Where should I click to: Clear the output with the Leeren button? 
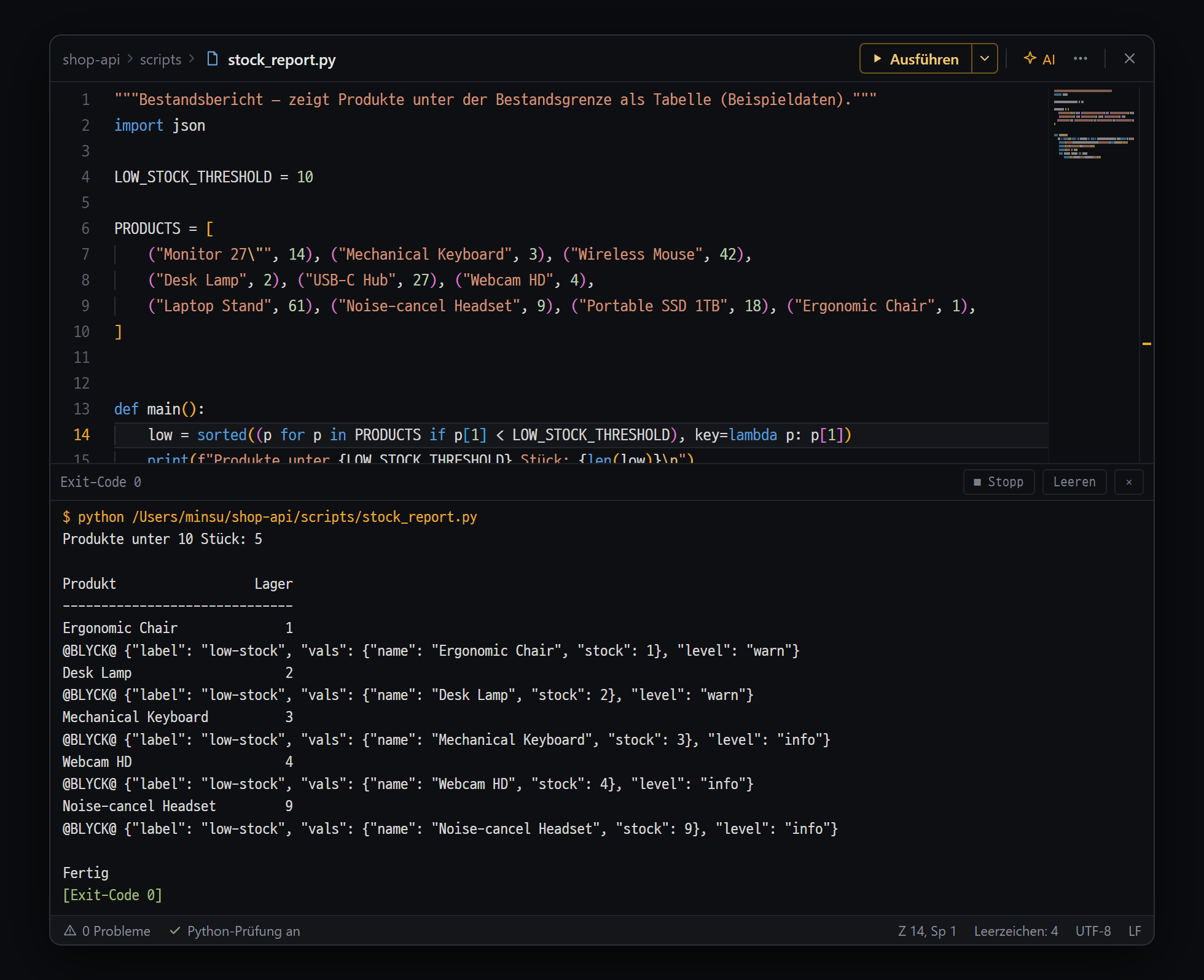(1074, 482)
